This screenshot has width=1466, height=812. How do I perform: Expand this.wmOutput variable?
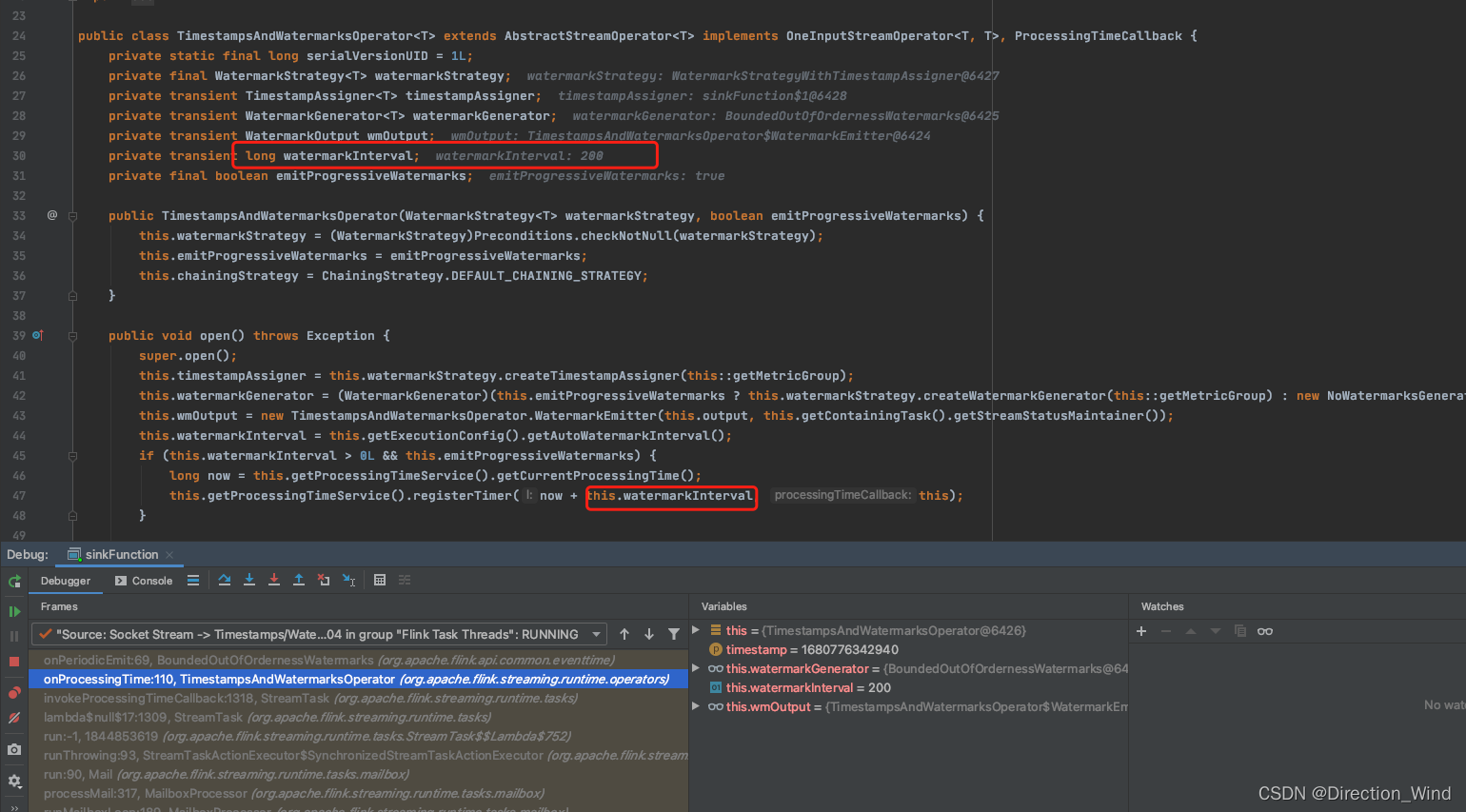coord(696,706)
